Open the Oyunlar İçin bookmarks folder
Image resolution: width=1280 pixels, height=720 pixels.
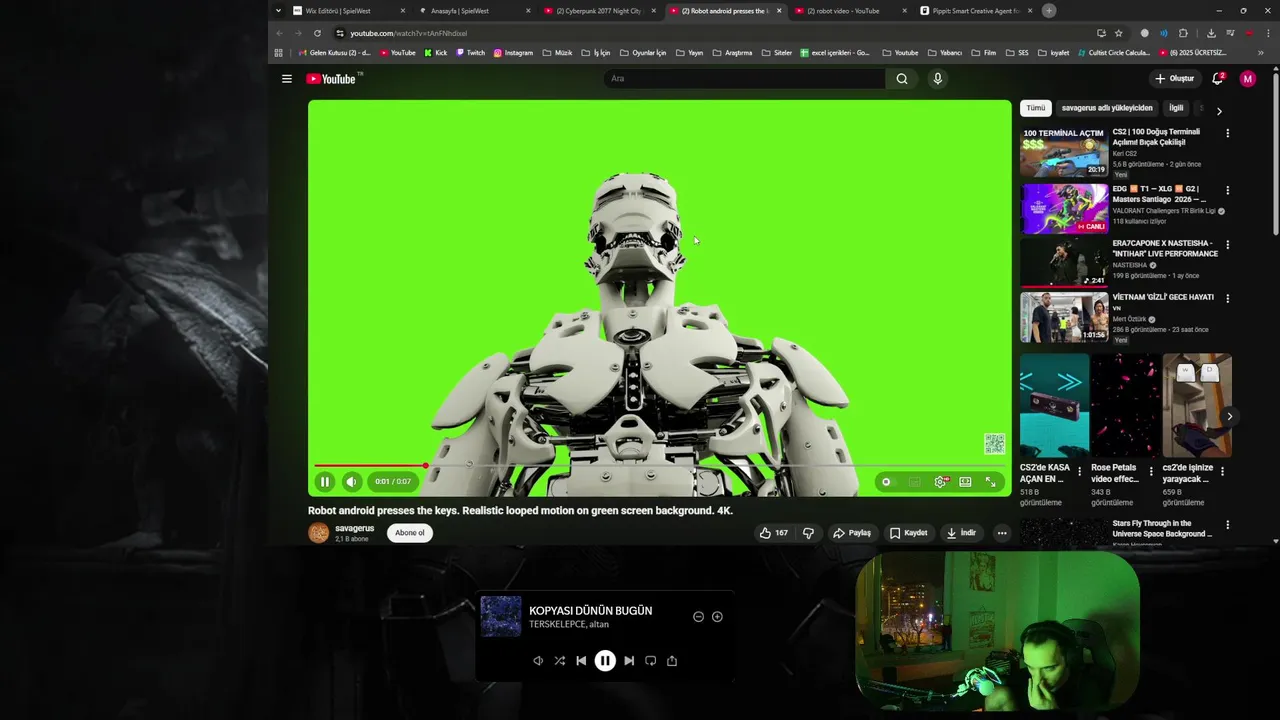coord(643,53)
